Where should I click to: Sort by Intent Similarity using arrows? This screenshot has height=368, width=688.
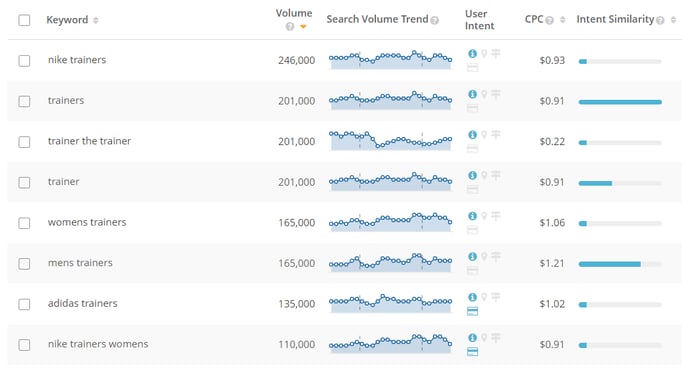coord(673,20)
